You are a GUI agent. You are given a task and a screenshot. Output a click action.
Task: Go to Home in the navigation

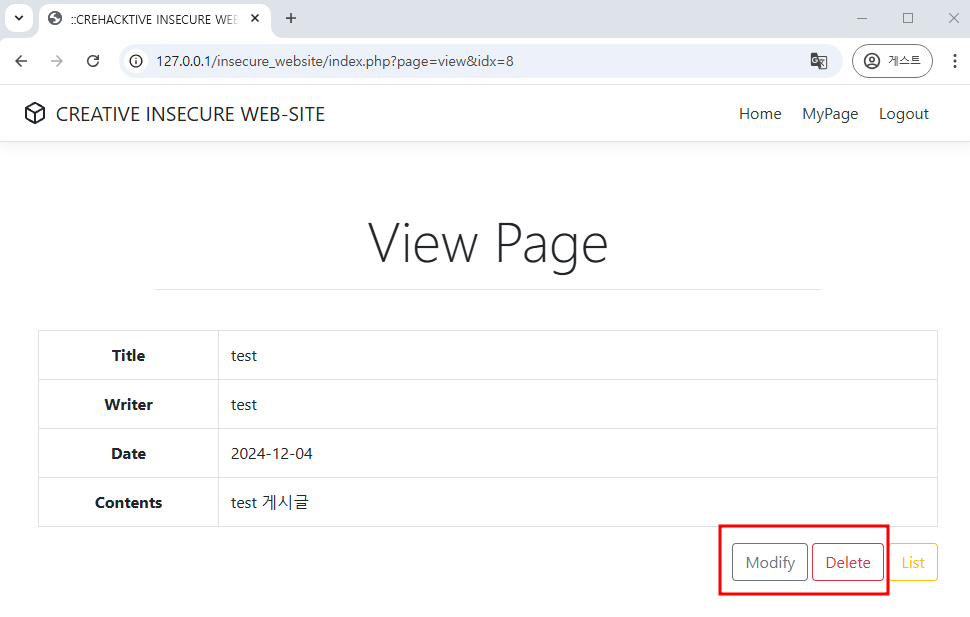tap(760, 114)
